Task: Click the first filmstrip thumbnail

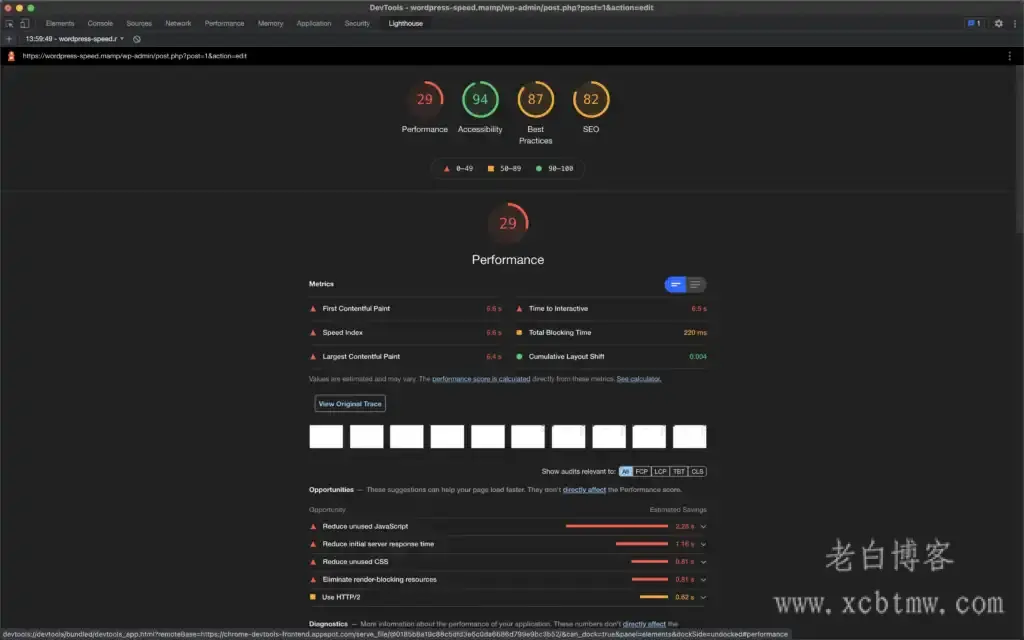Action: pos(326,437)
